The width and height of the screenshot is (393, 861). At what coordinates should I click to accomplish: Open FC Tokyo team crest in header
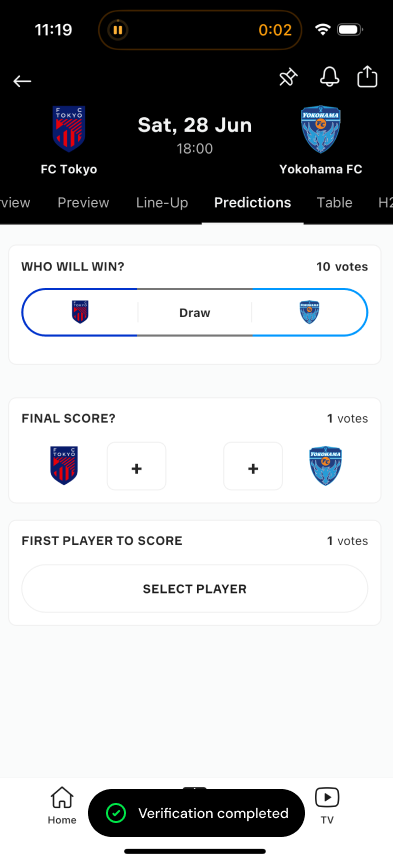(69, 129)
